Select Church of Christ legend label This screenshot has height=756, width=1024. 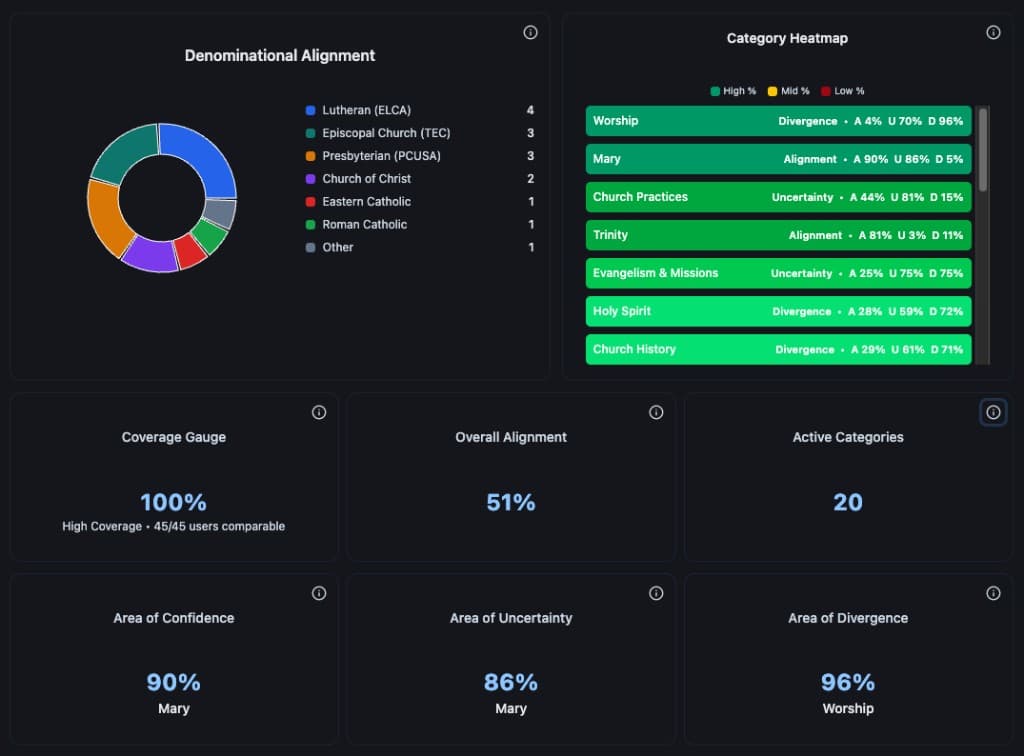[x=366, y=179]
